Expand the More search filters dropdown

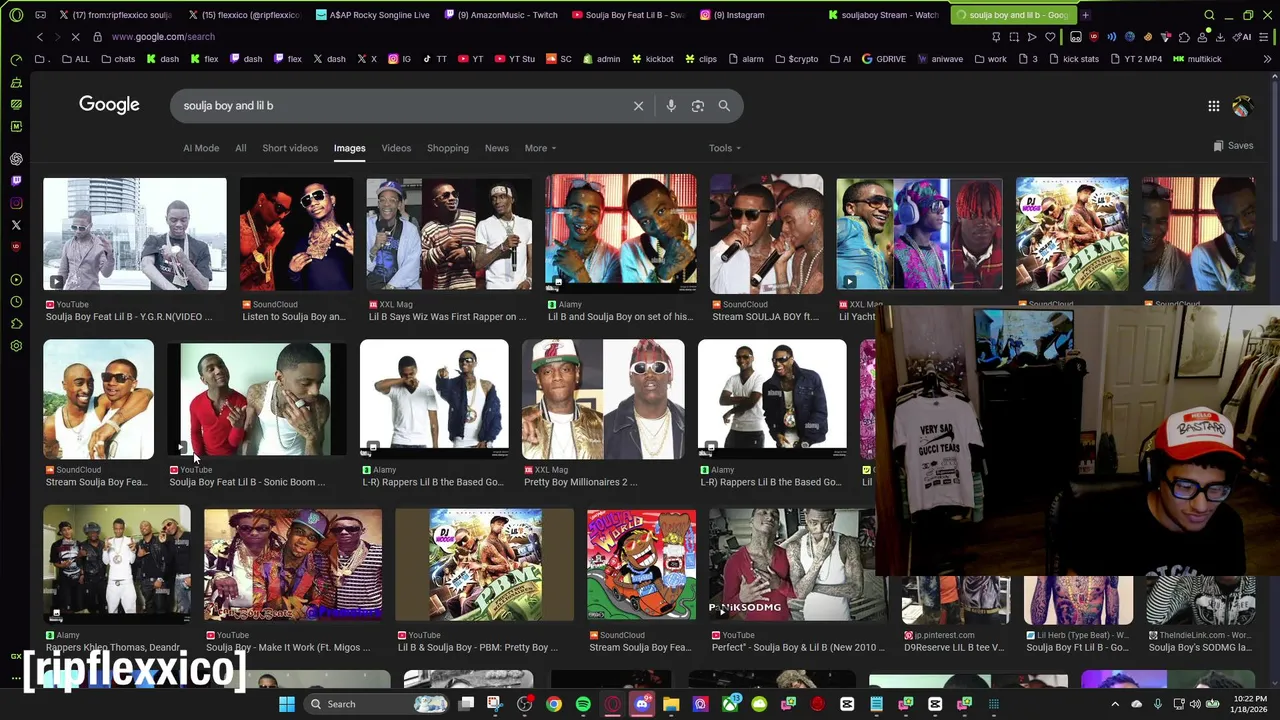pos(540,148)
